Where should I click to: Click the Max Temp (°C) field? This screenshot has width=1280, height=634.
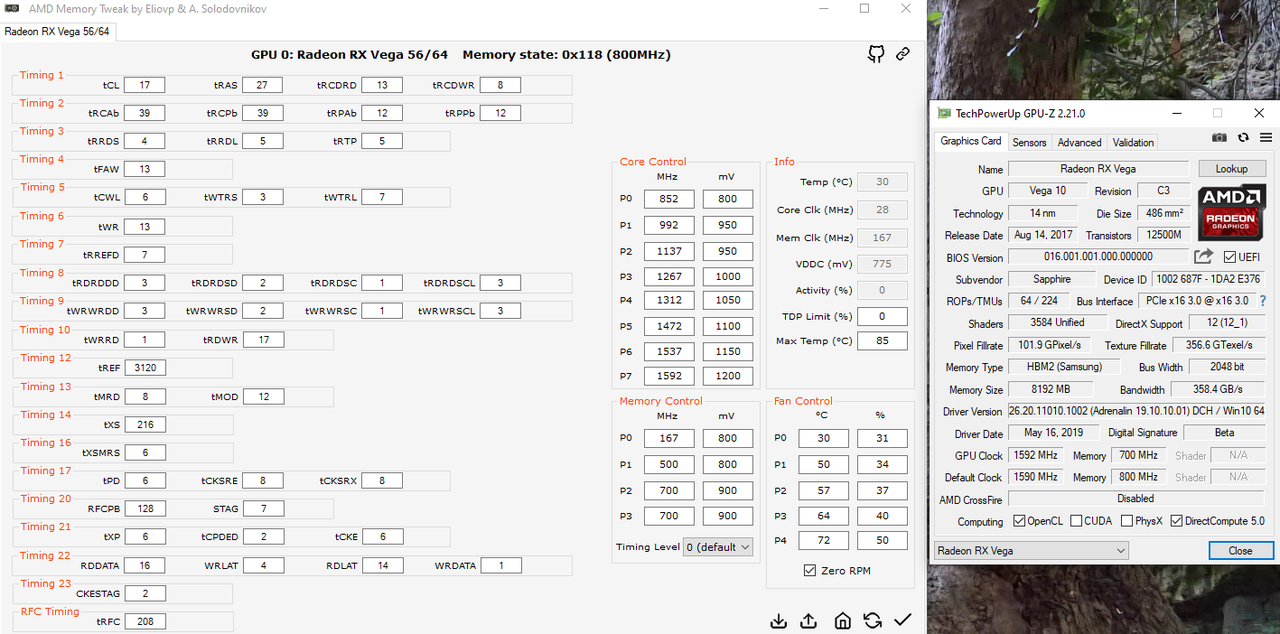(882, 341)
